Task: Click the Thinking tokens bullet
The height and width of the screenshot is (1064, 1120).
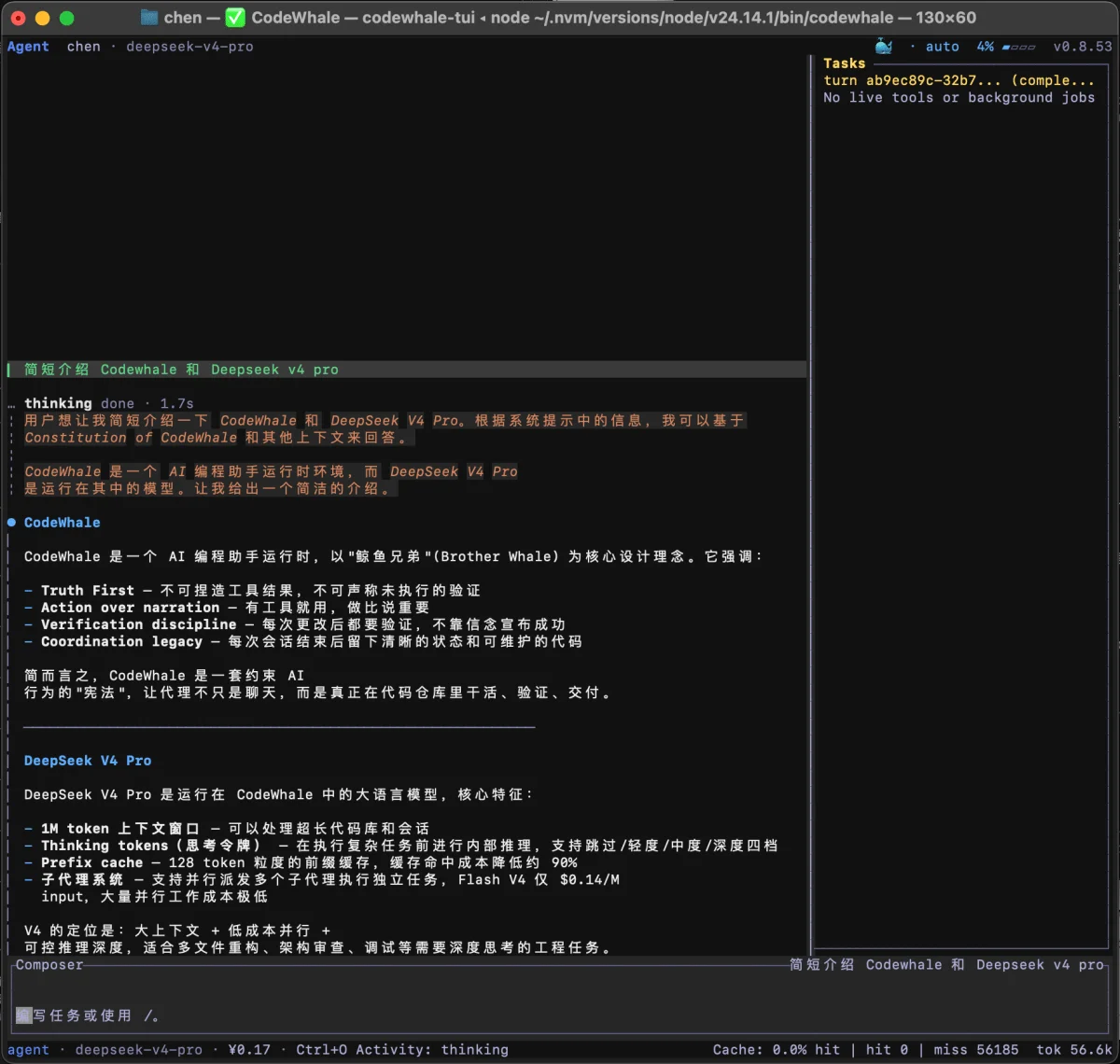Action: click(401, 846)
